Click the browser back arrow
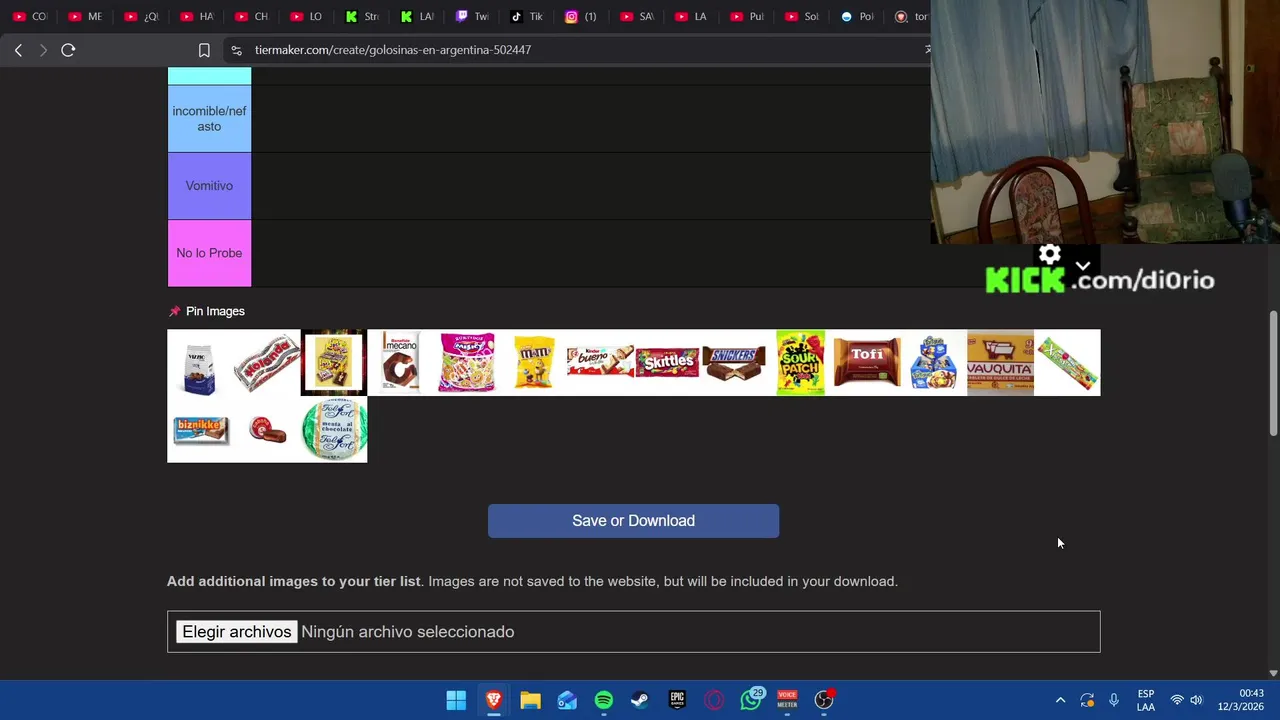This screenshot has height=720, width=1280. coord(18,50)
